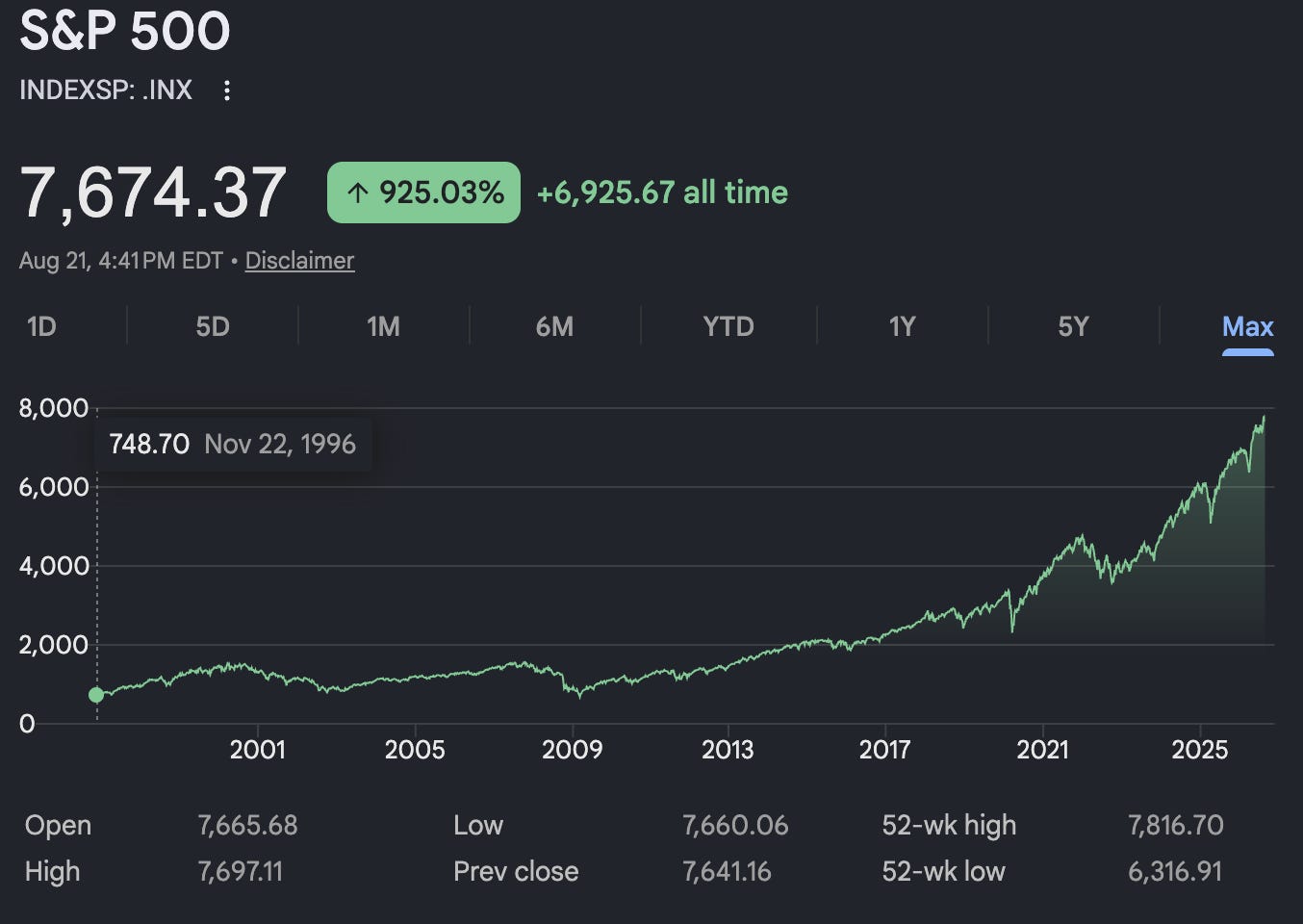
Task: Click the green up-arrow percentage badge
Action: tap(423, 192)
